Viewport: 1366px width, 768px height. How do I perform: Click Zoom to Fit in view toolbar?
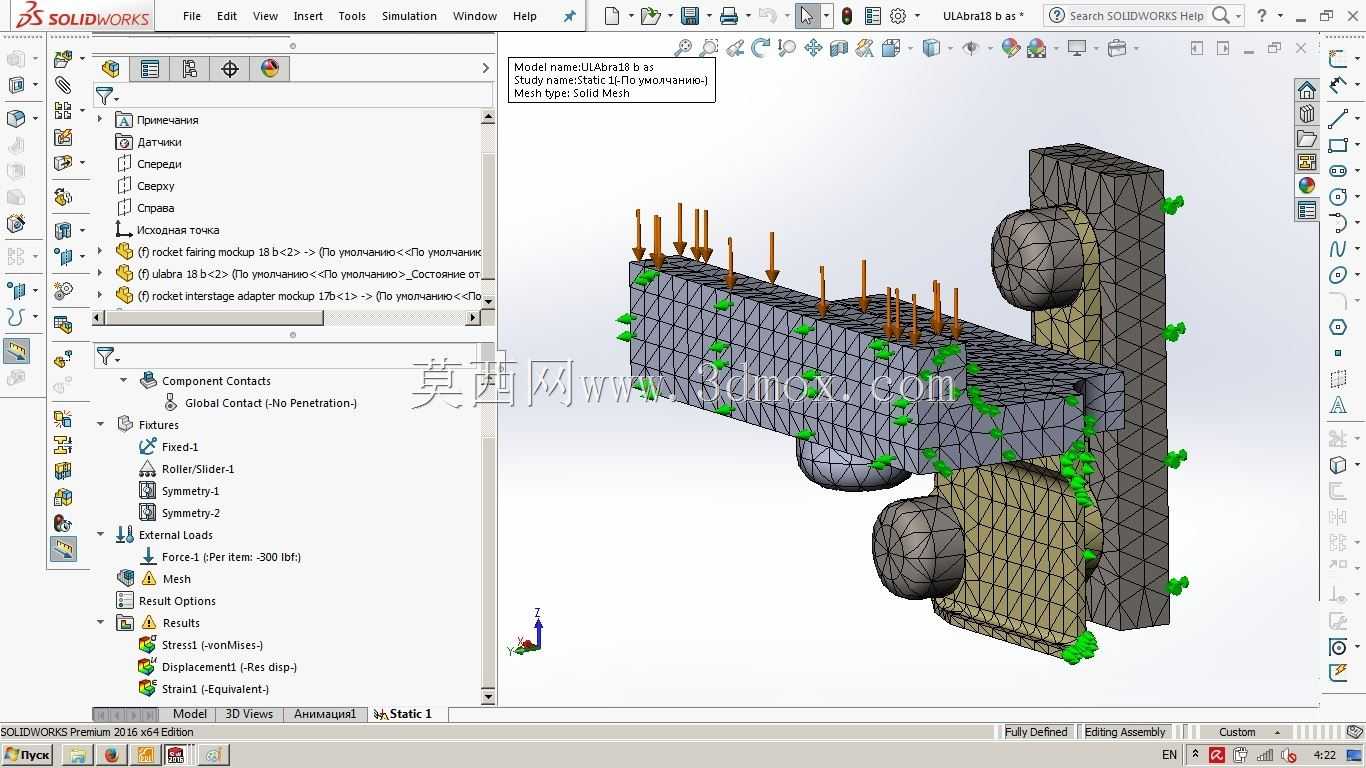pyautogui.click(x=684, y=48)
